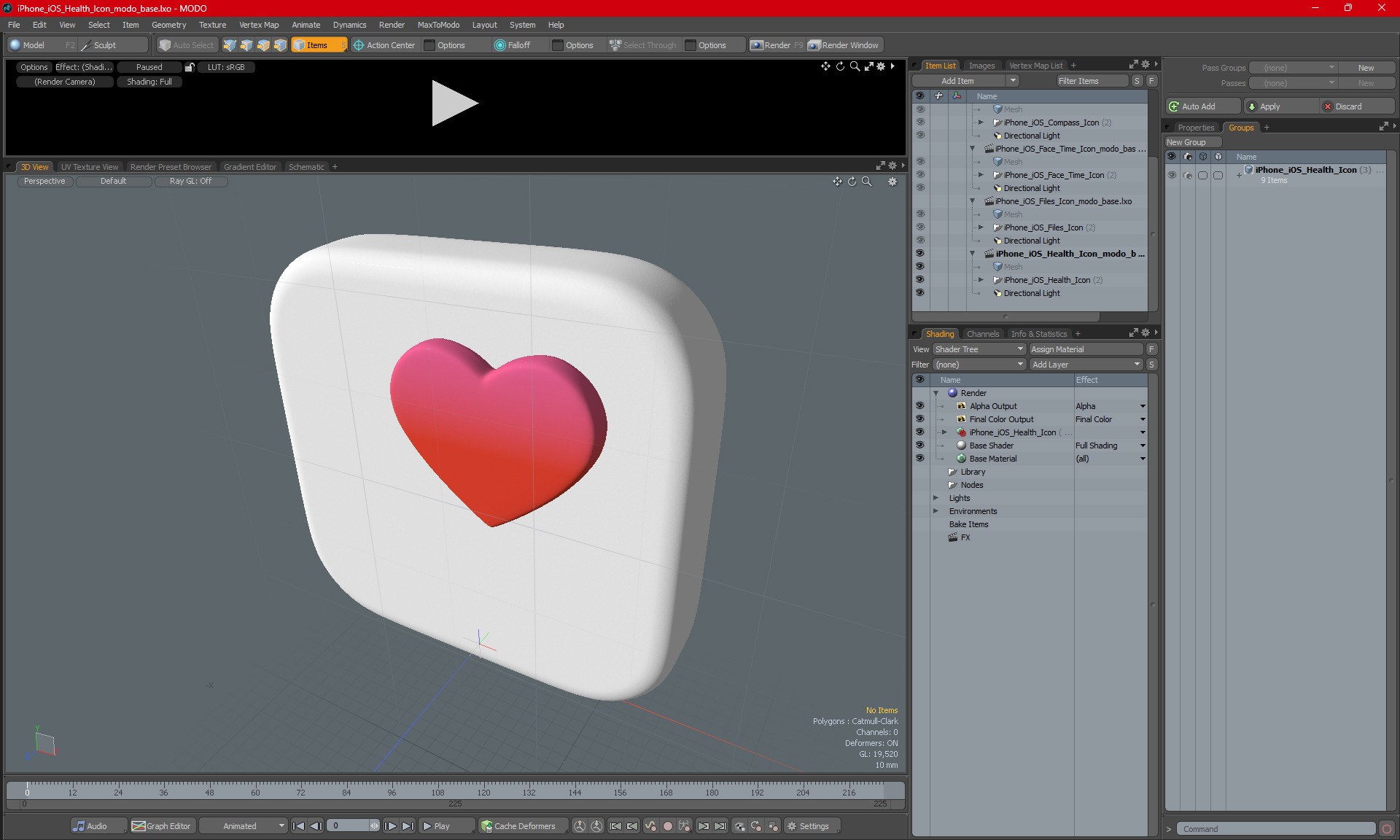Switch to Model layout button
Image resolution: width=1400 pixels, height=840 pixels.
click(42, 45)
